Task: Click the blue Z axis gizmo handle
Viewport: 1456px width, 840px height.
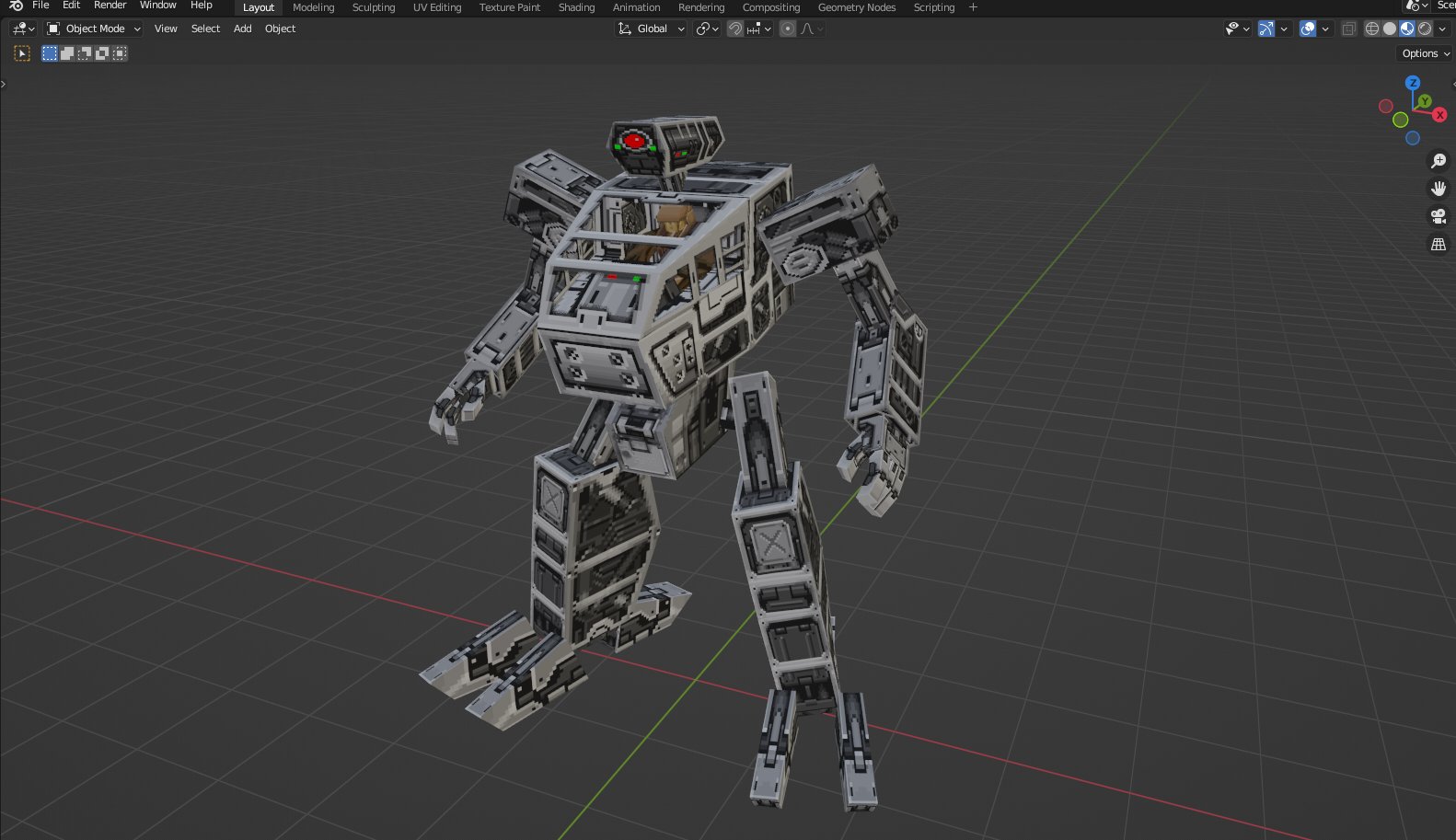Action: click(1413, 83)
